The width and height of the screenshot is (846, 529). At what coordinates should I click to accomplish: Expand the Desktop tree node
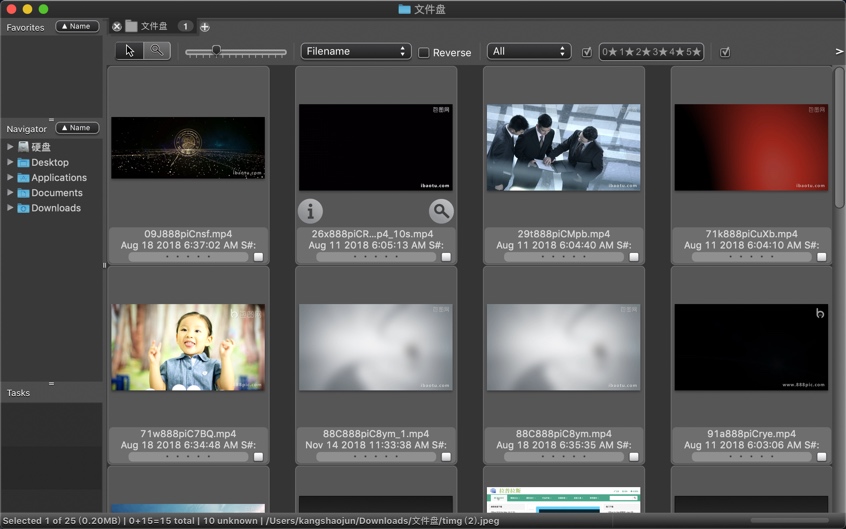(x=10, y=162)
